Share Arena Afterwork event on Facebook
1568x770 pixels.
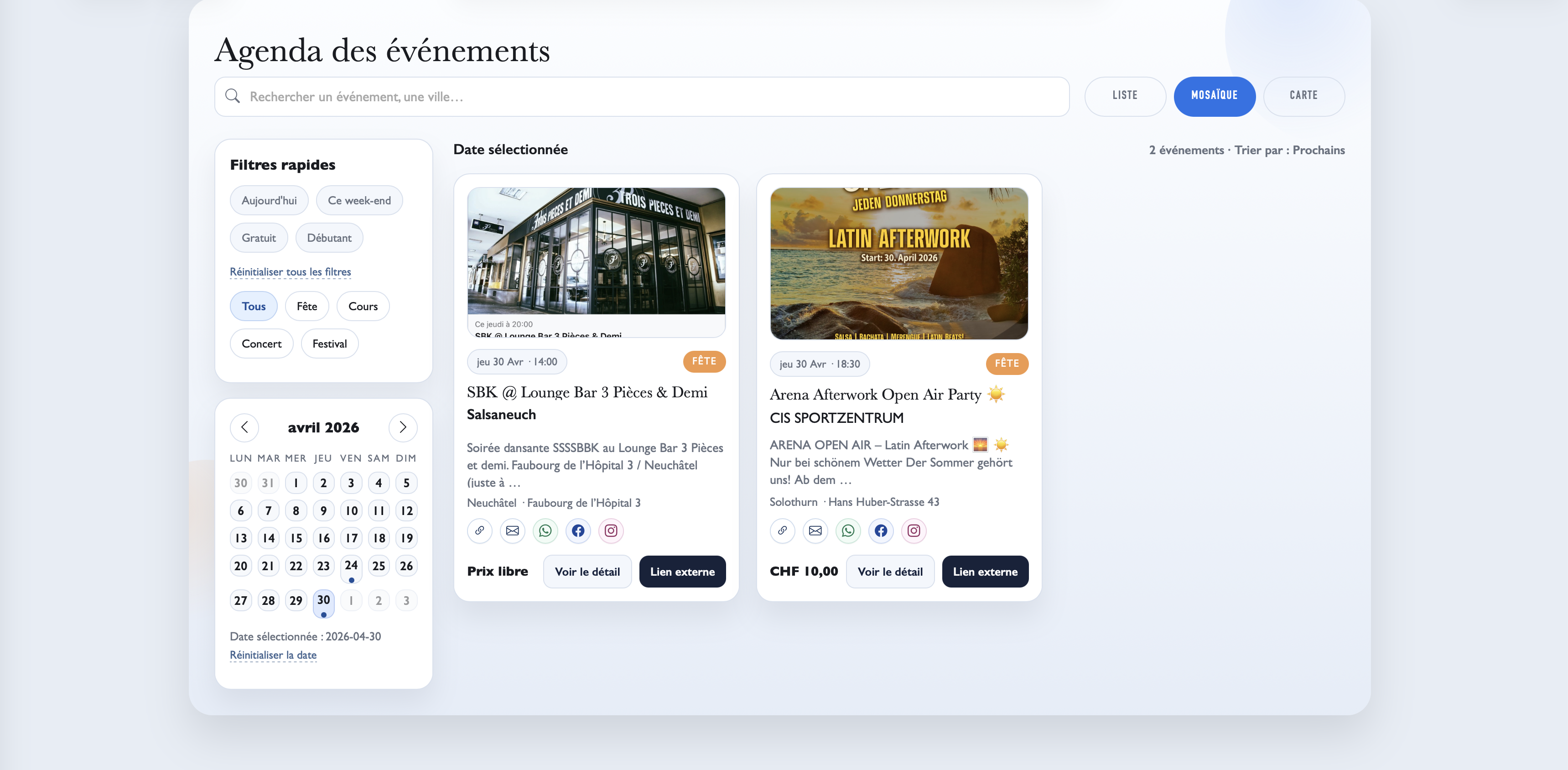pyautogui.click(x=881, y=530)
